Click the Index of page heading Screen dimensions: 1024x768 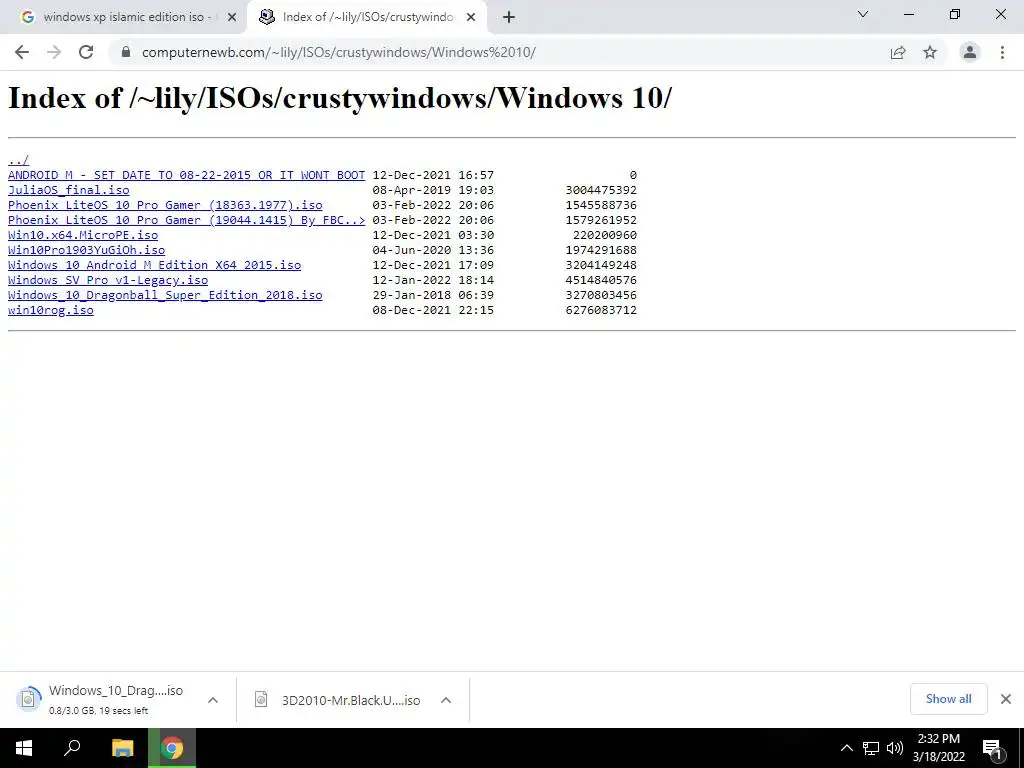coord(340,98)
